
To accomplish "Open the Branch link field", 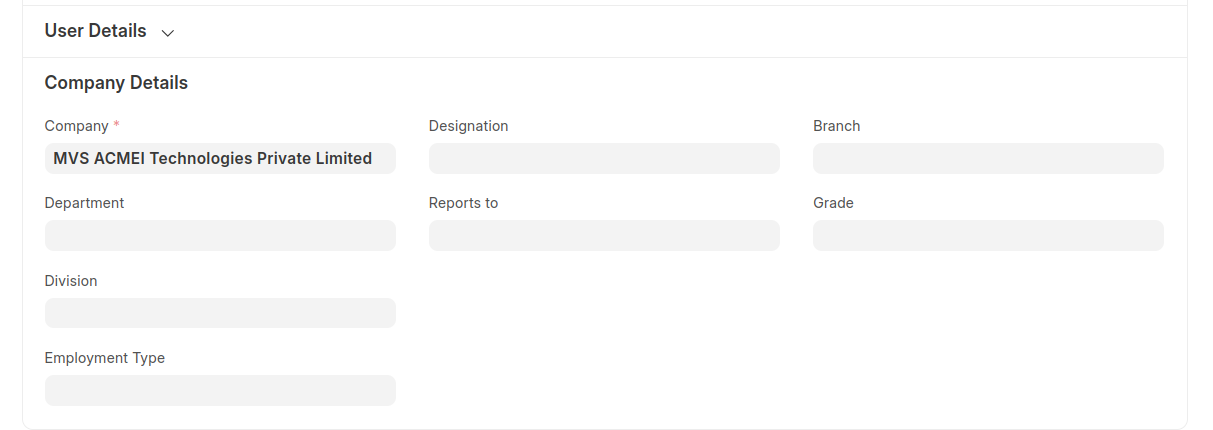I will click(988, 158).
